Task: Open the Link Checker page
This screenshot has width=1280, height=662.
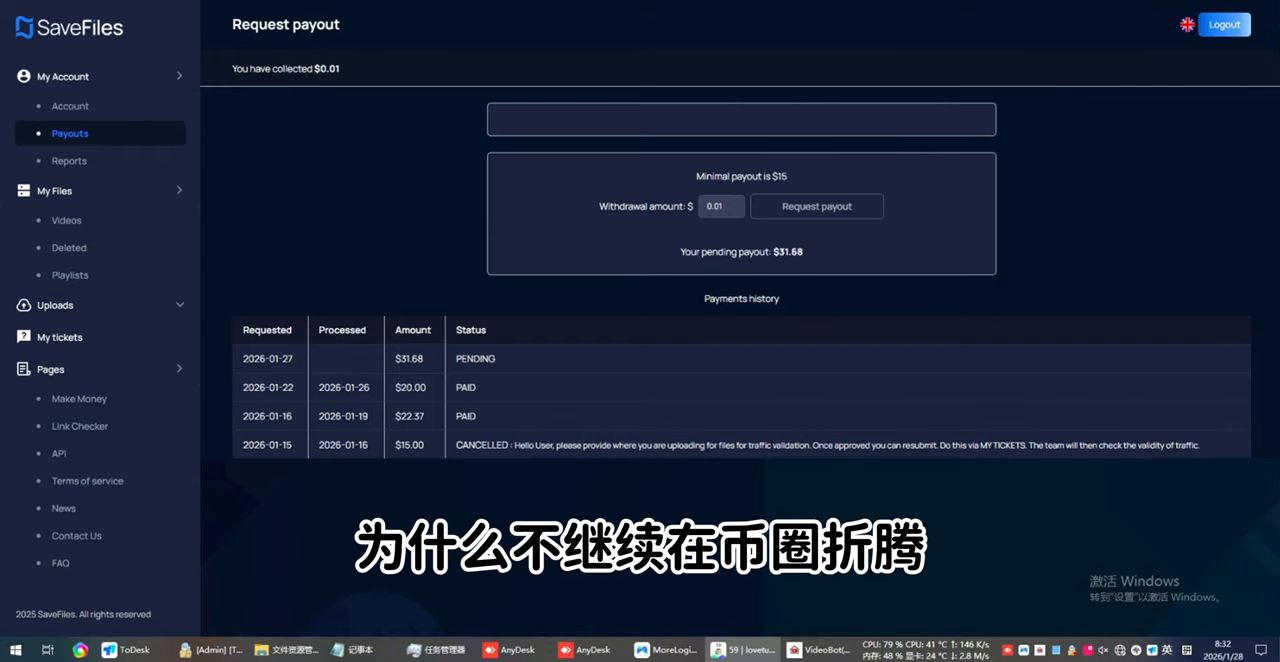Action: click(x=80, y=426)
